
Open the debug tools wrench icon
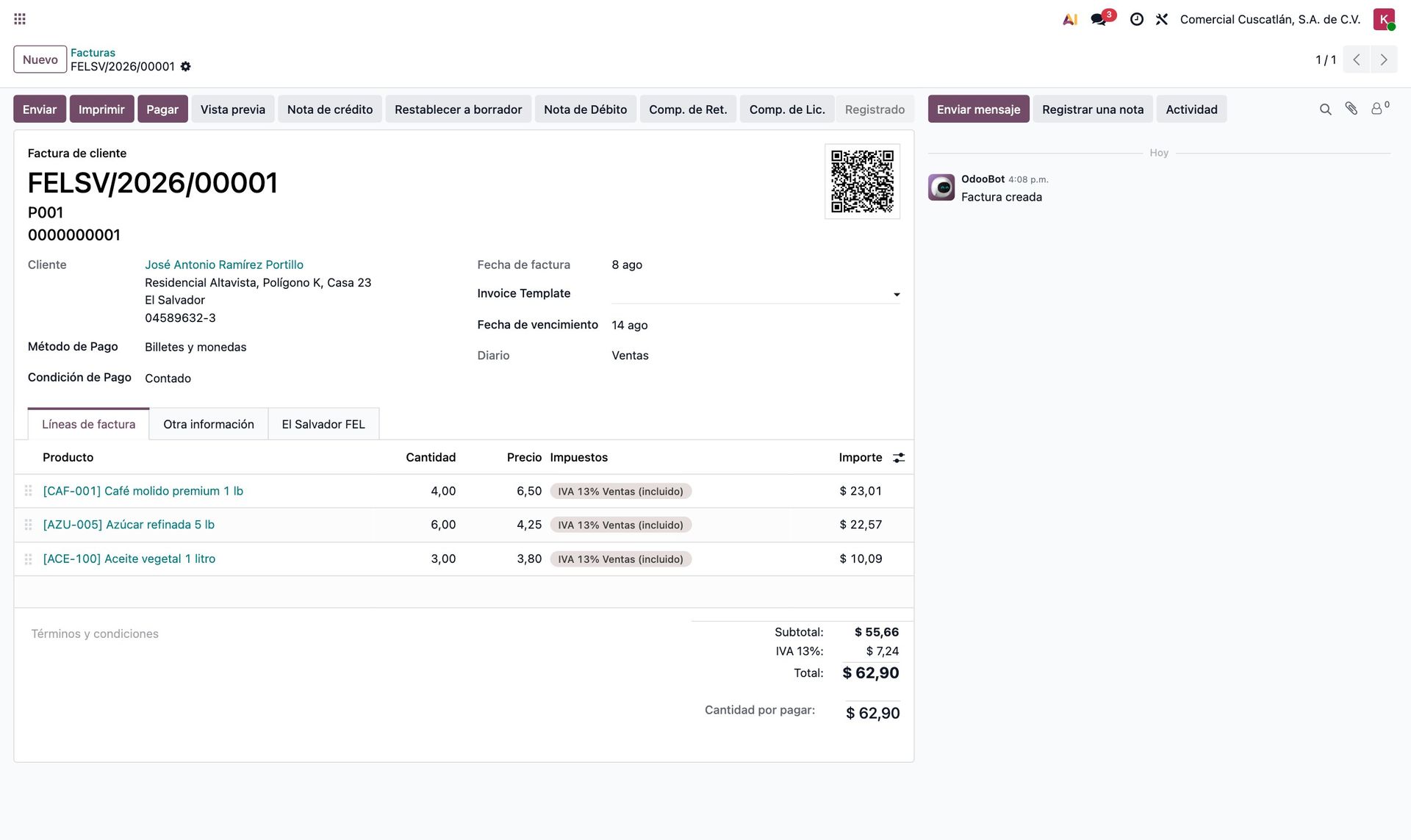[1161, 19]
